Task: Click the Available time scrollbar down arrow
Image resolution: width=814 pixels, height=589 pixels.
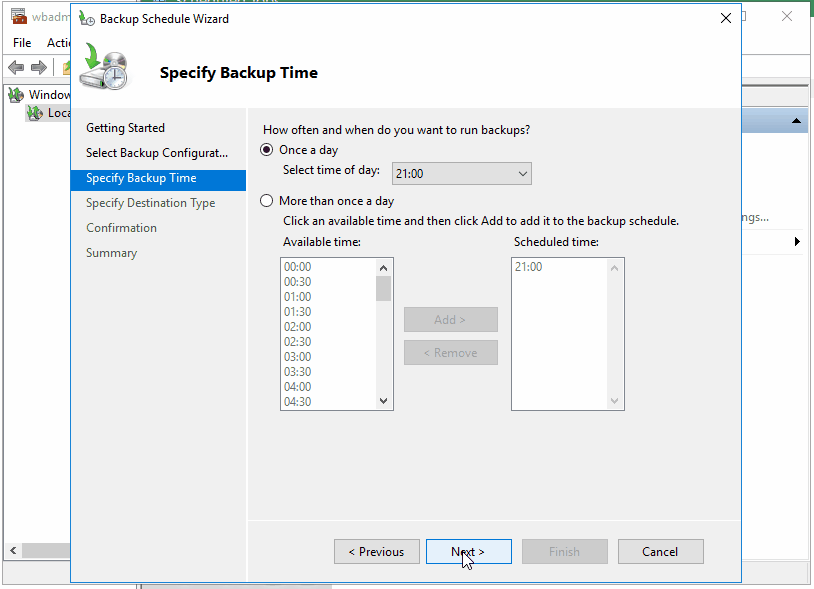Action: 383,401
